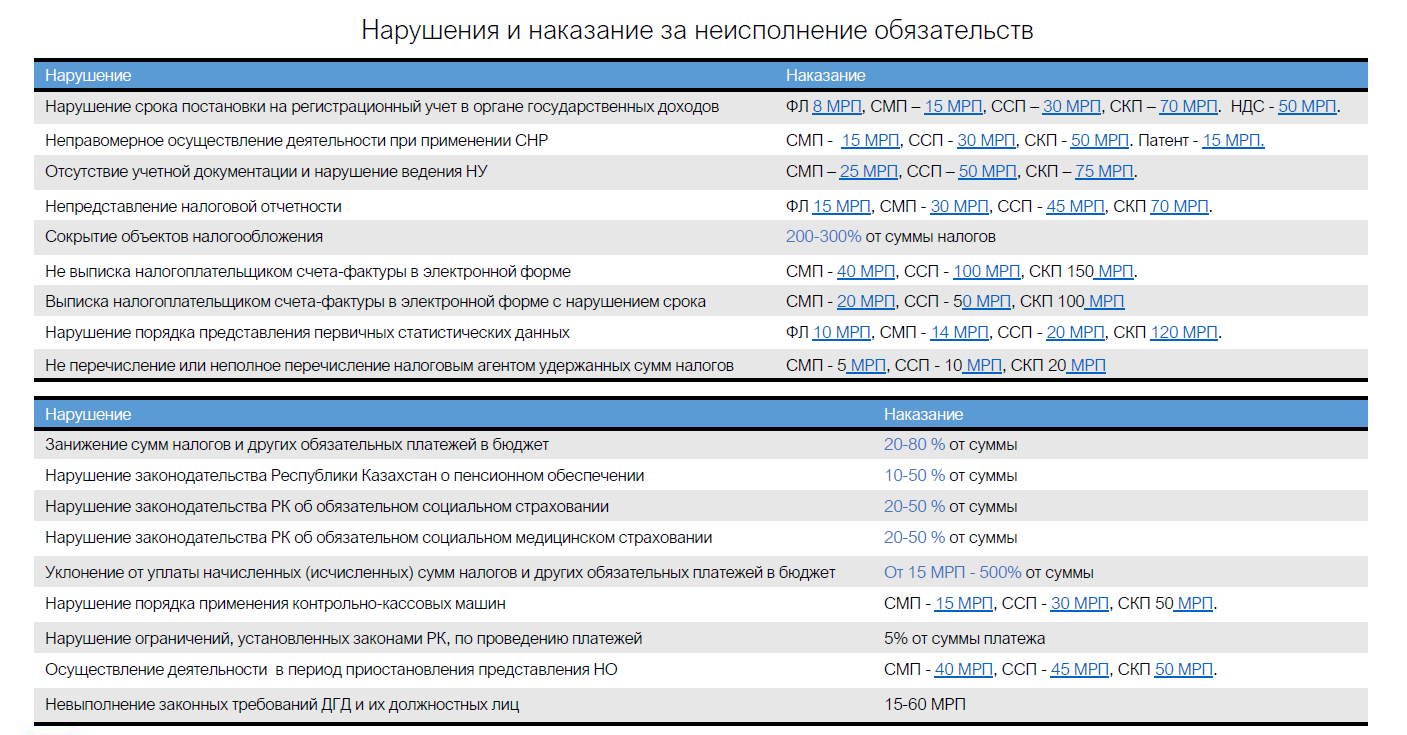This screenshot has width=1407, height=735.
Task: Open the 100 МРП link for ССП e-invoice non-issuance
Action: (987, 271)
